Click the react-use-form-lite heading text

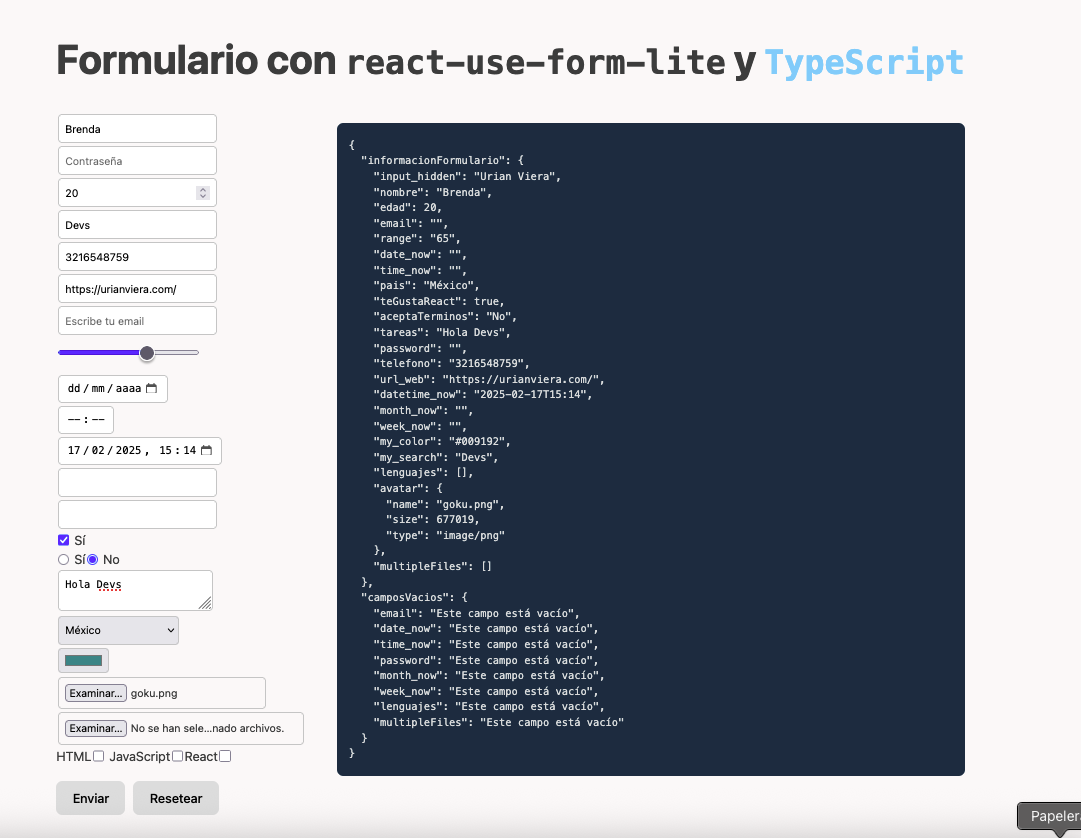[536, 62]
